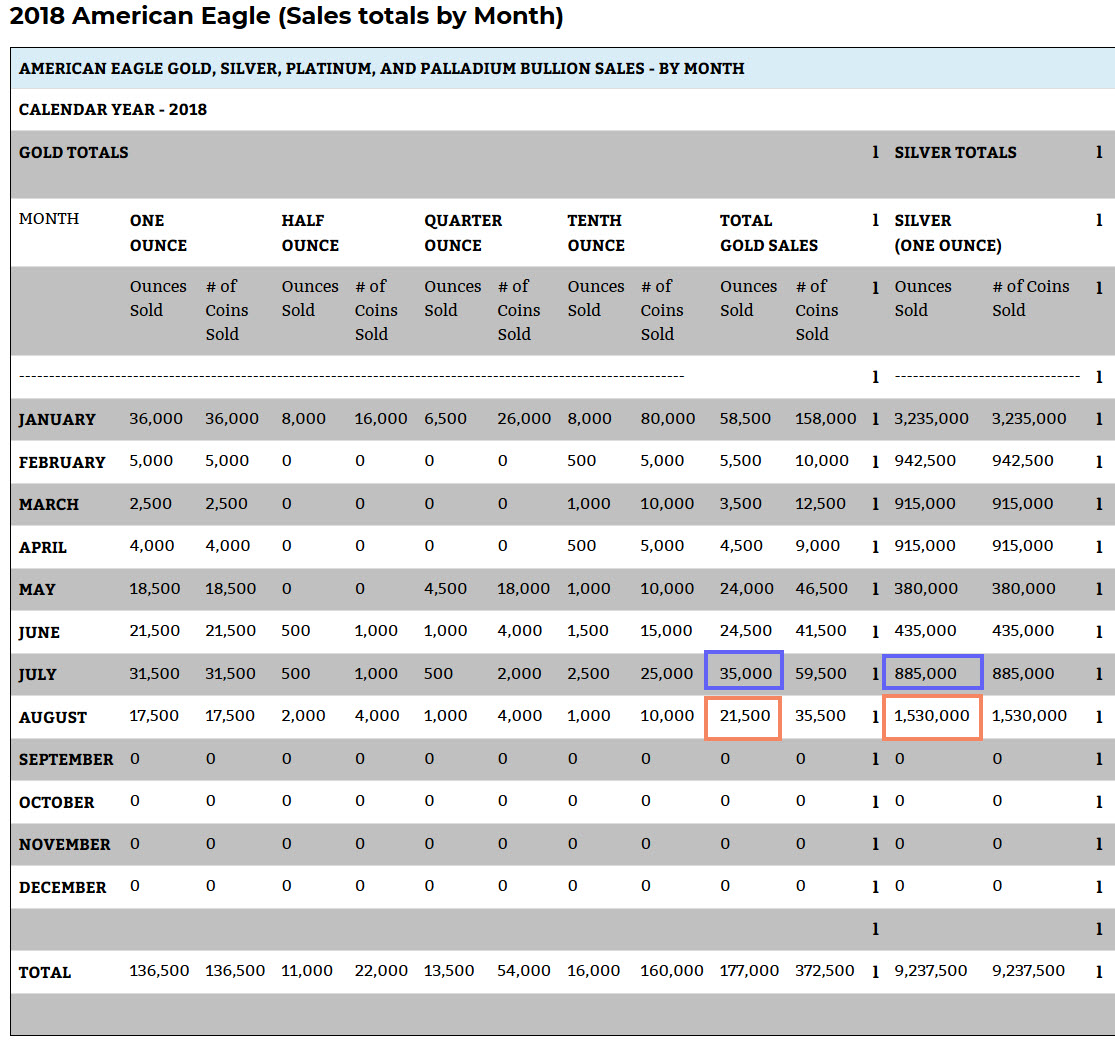
Task: Click the TOTAL row gold ounces value "177,000"
Action: coord(749,971)
